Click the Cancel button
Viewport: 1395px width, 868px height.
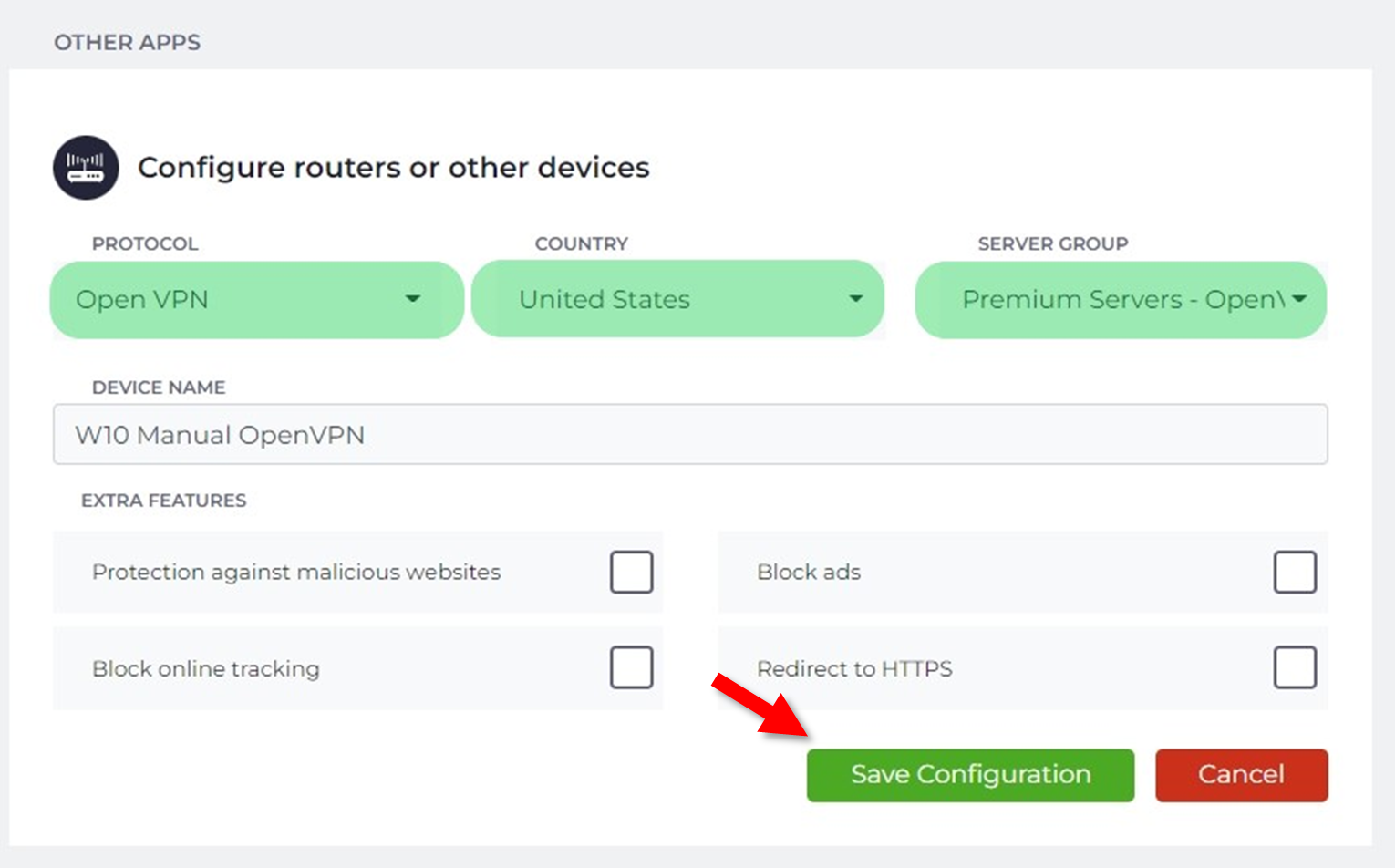point(1240,774)
